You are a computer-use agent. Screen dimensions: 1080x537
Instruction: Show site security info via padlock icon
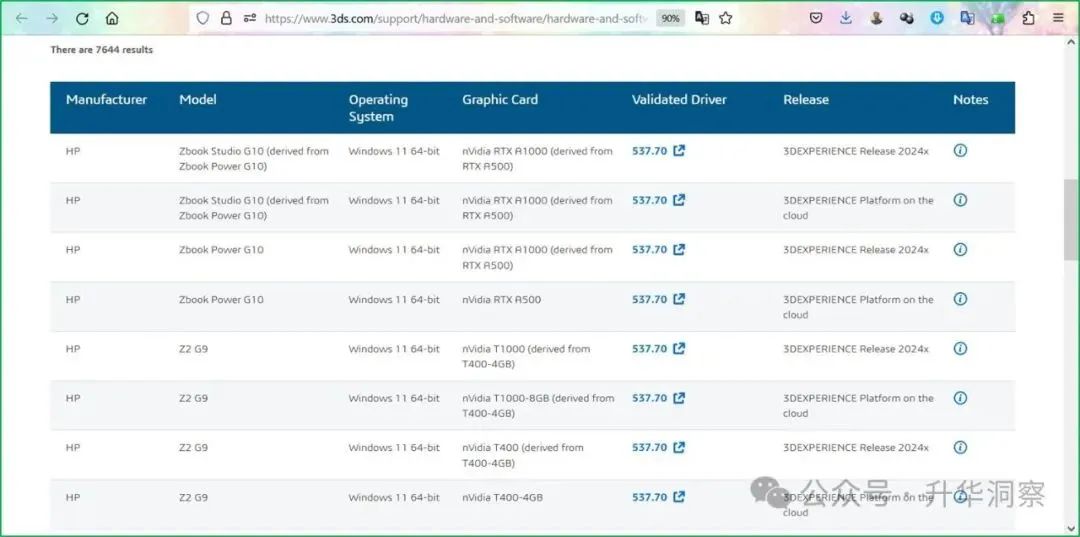coord(226,18)
